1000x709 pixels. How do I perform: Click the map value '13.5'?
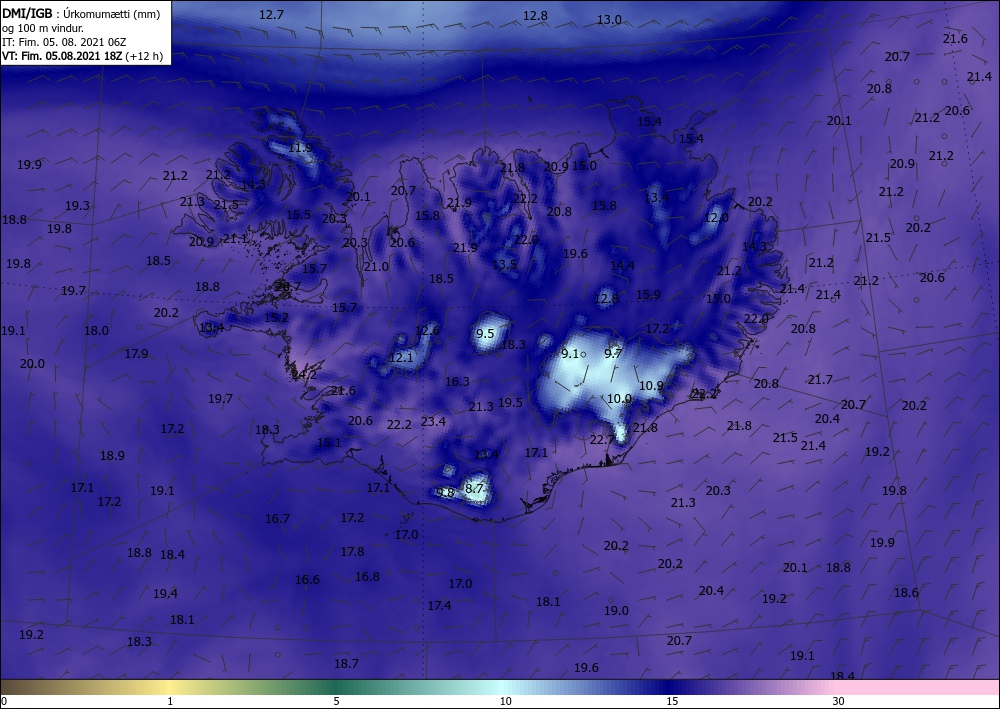point(504,264)
